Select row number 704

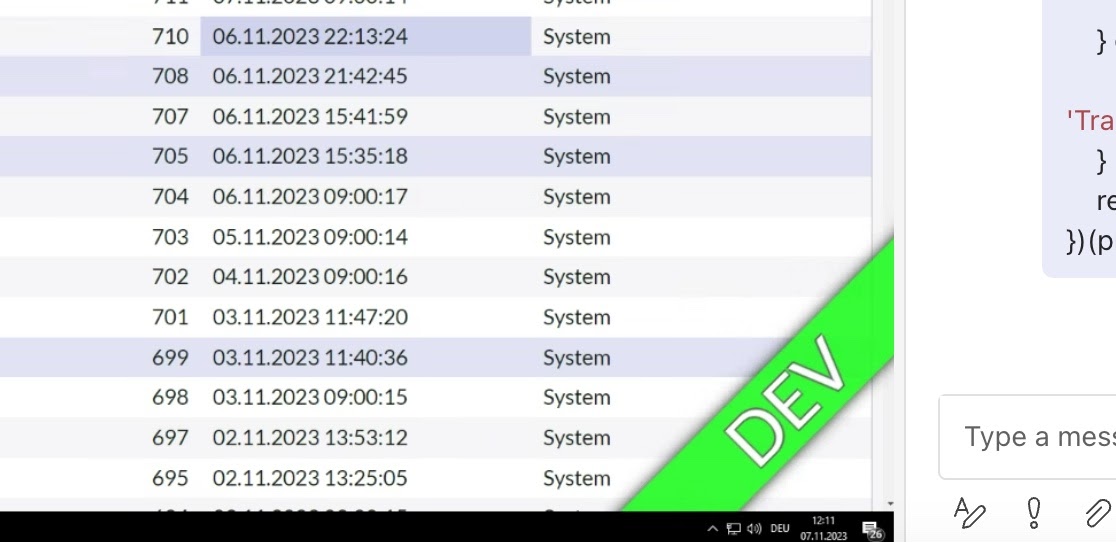pyautogui.click(x=170, y=196)
